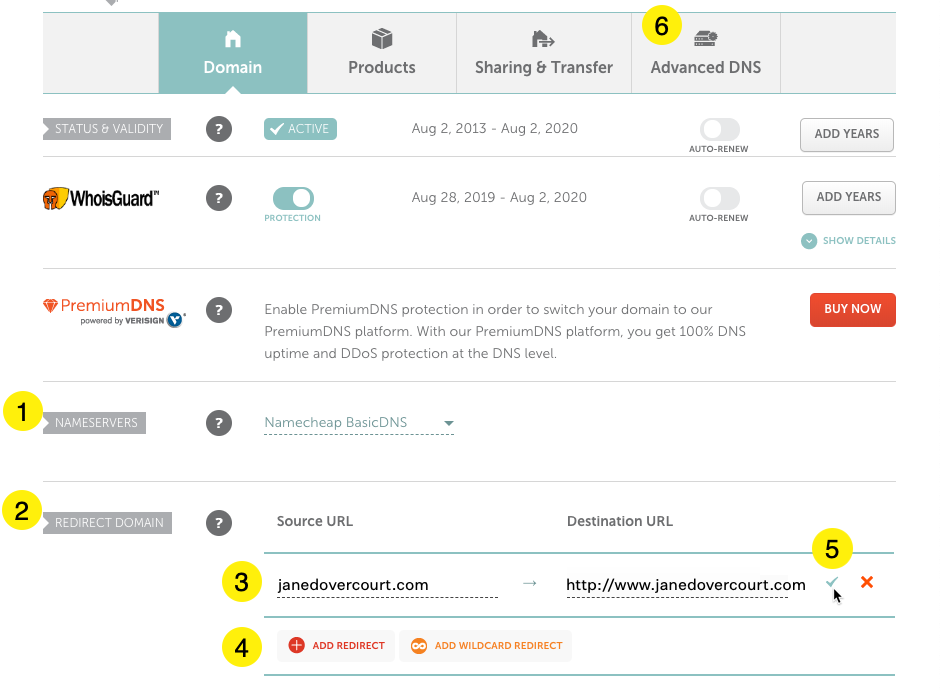This screenshot has height=690, width=940.
Task: Click the Redirect Domain section label
Action: coord(108,523)
